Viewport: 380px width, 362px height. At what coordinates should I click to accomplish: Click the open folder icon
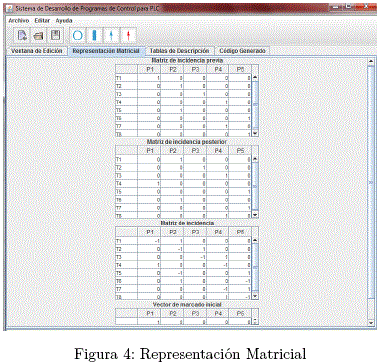tap(39, 35)
